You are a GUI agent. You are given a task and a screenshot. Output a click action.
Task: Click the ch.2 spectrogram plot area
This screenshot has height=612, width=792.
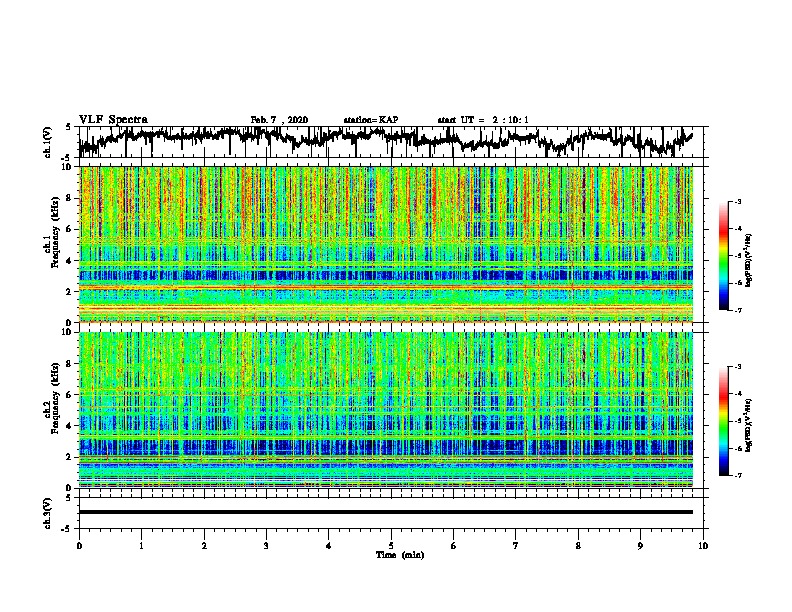[x=386, y=410]
